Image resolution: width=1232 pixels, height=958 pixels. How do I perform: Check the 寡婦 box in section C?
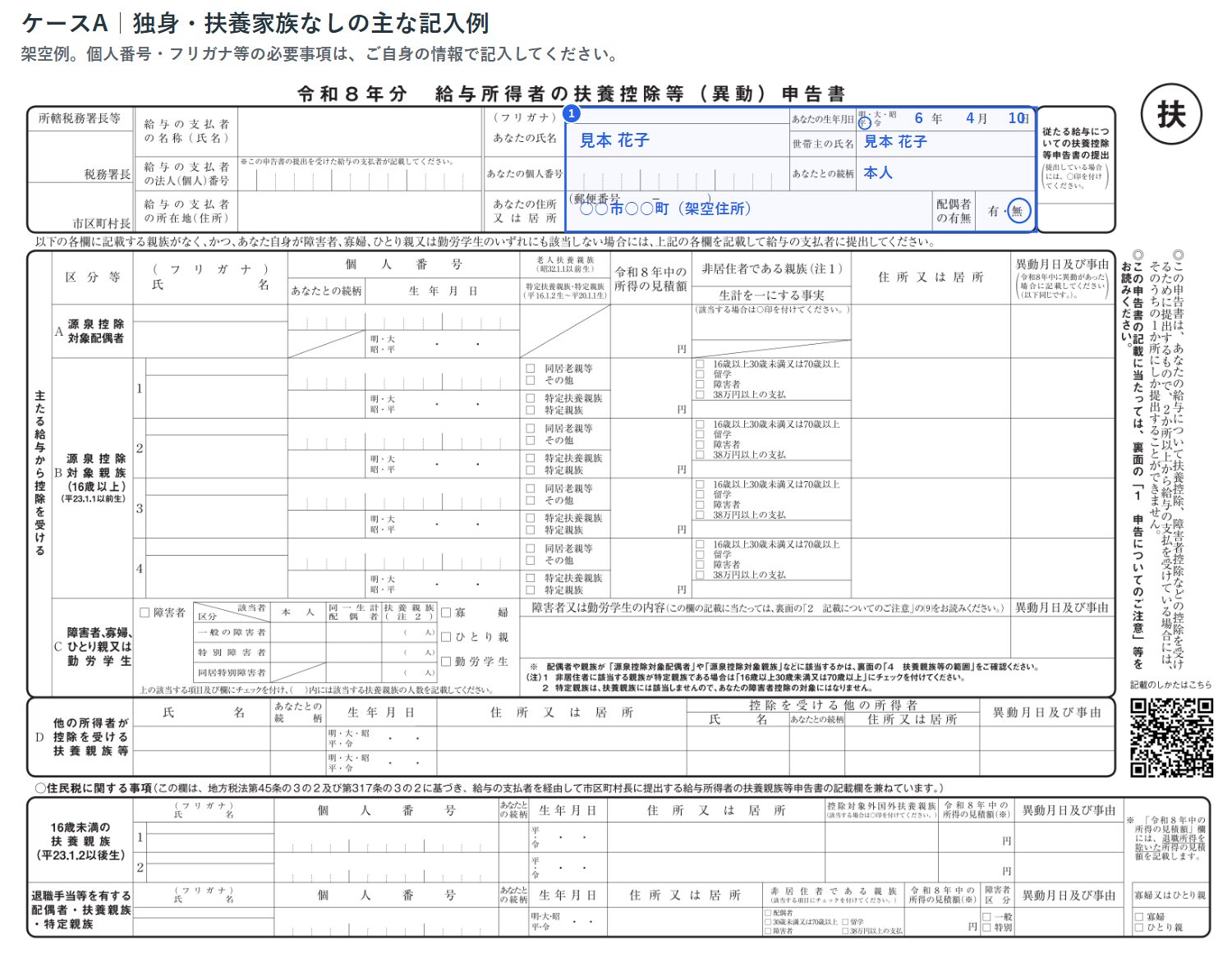pos(446,612)
